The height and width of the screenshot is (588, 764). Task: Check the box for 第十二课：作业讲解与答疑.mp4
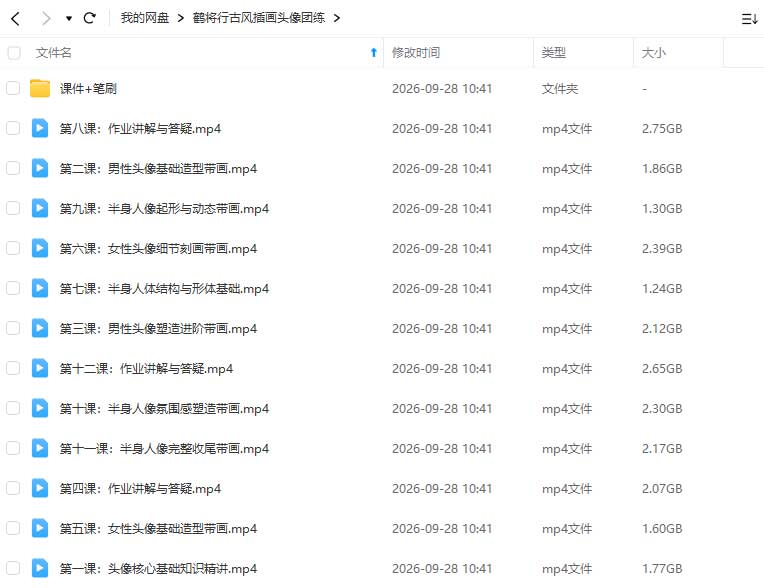click(13, 368)
